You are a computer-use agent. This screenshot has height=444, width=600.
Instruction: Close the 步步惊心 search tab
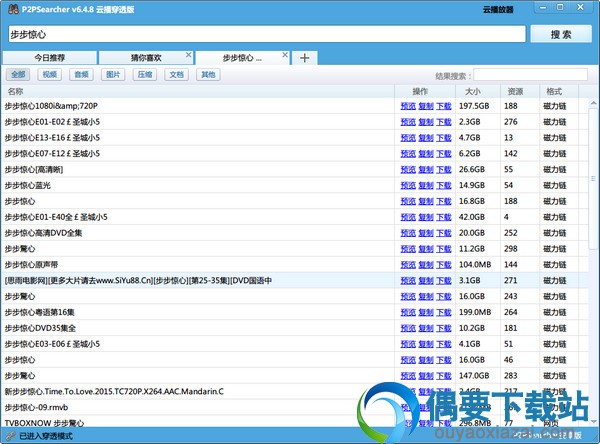click(285, 55)
